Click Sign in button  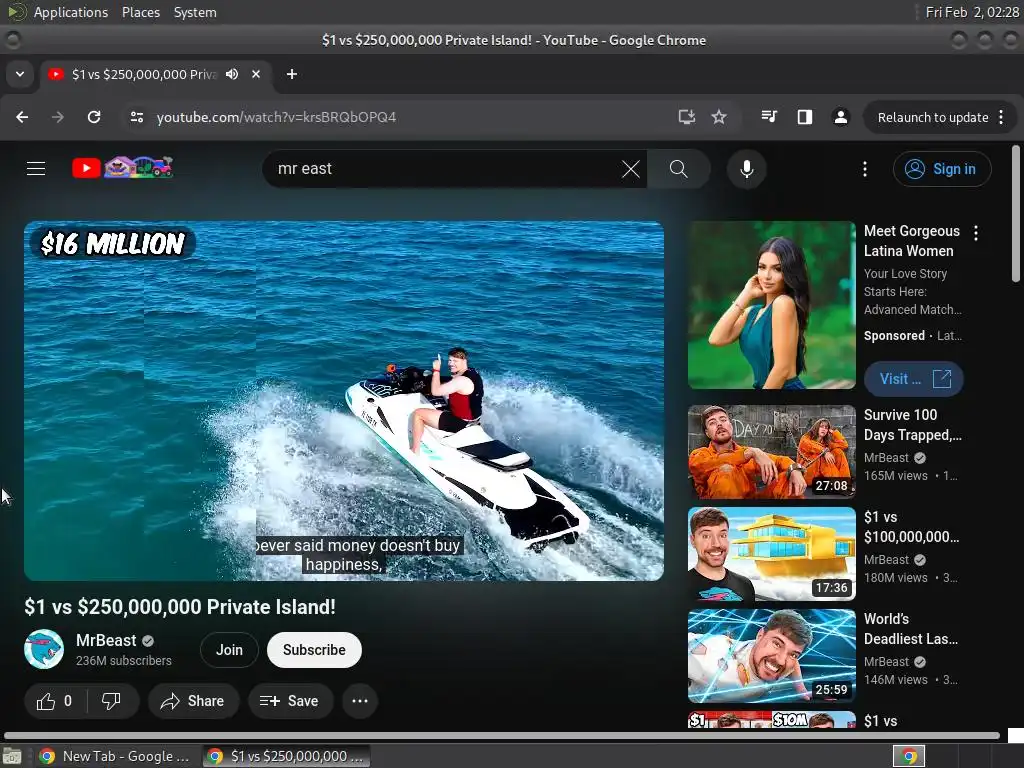tap(942, 169)
